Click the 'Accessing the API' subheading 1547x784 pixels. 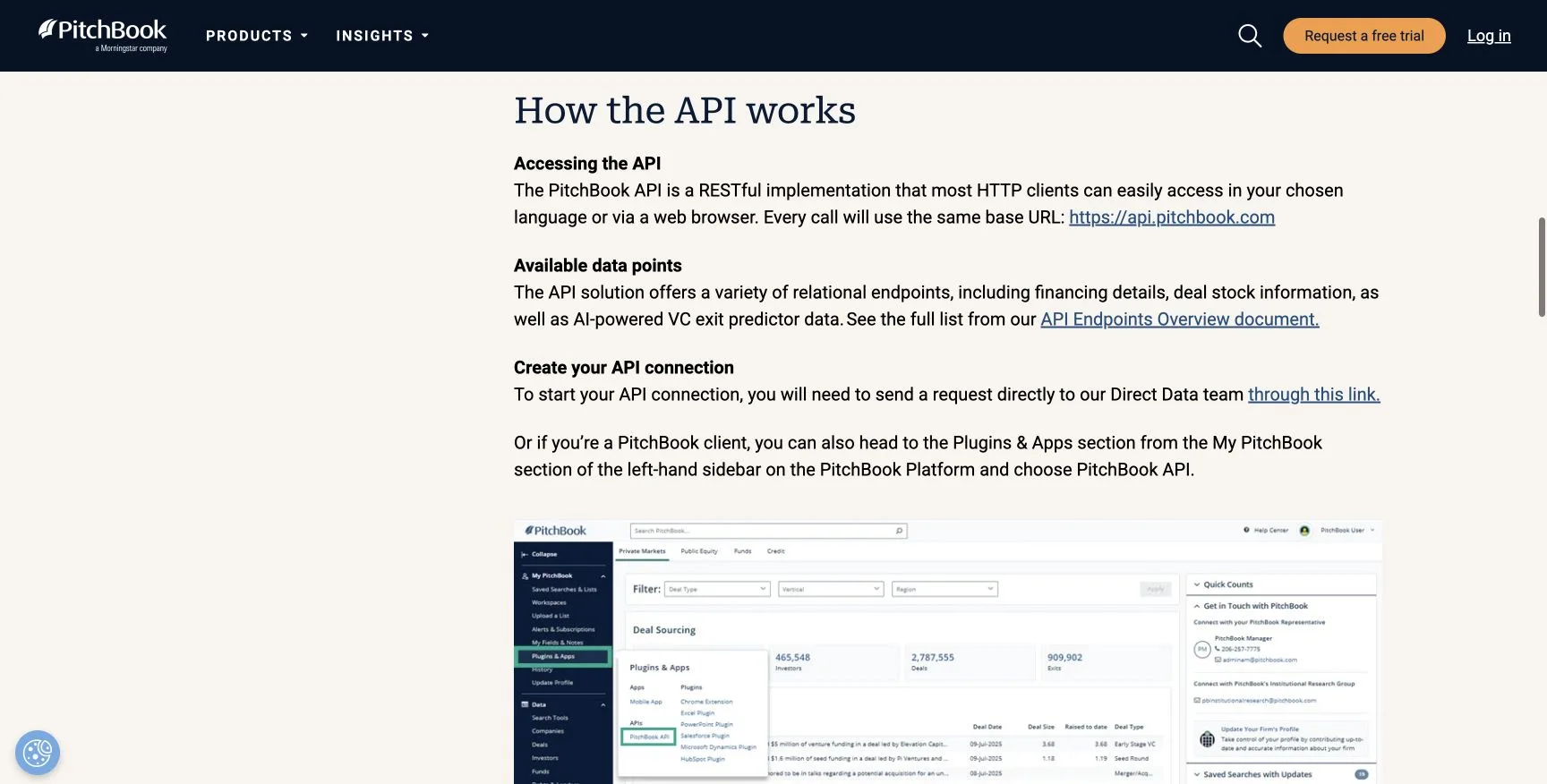pyautogui.click(x=587, y=164)
